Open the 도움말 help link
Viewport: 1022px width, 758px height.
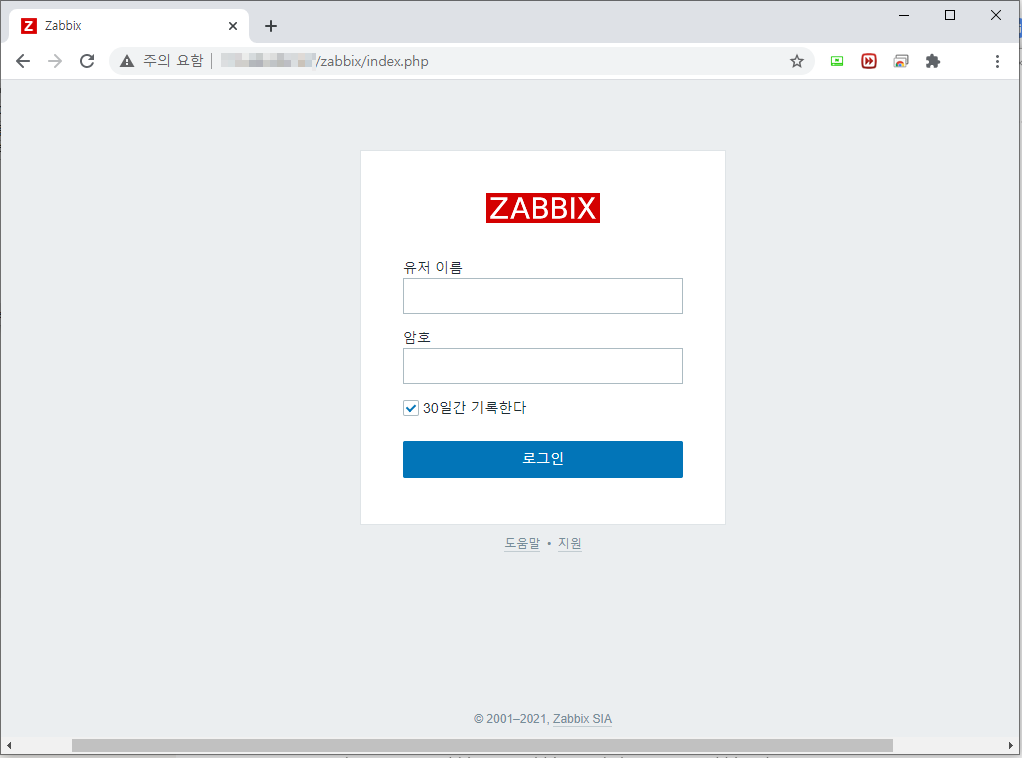point(522,543)
